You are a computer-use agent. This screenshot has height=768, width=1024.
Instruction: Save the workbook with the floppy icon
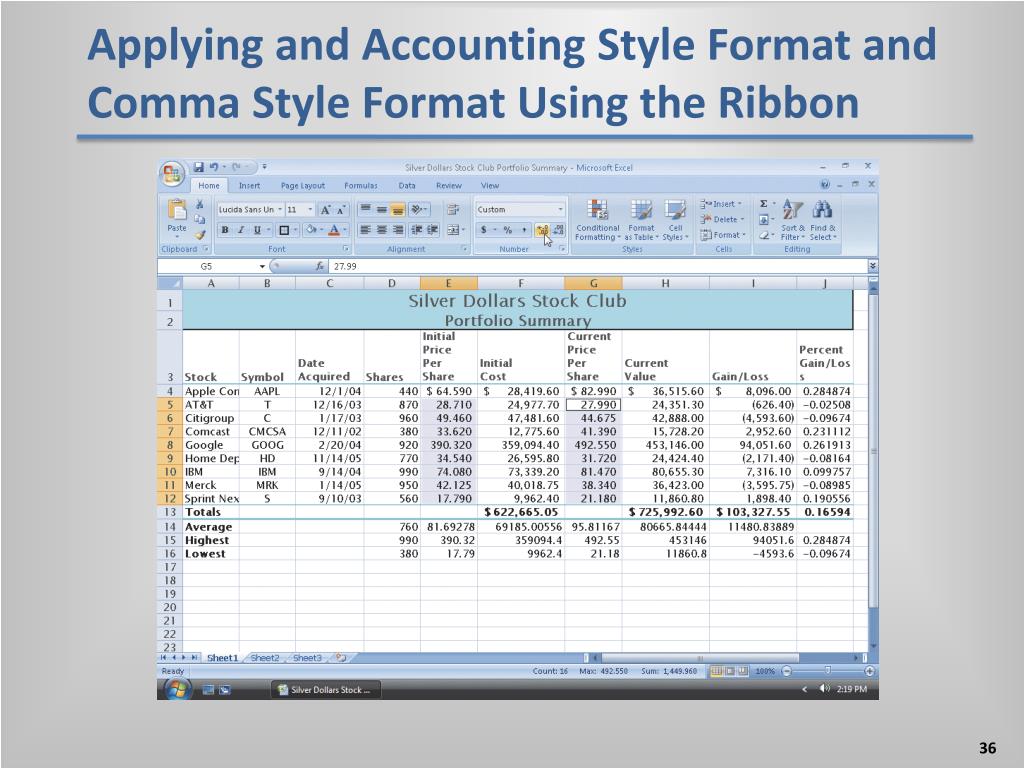coord(199,167)
